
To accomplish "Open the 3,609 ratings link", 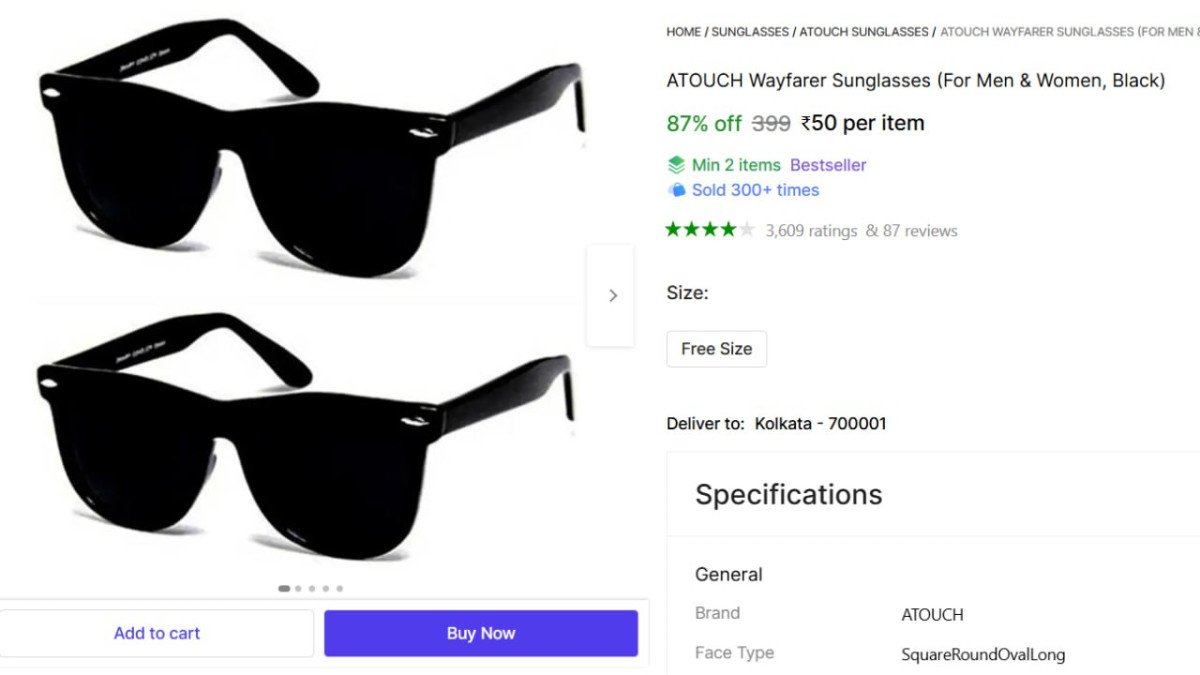I will (x=811, y=231).
